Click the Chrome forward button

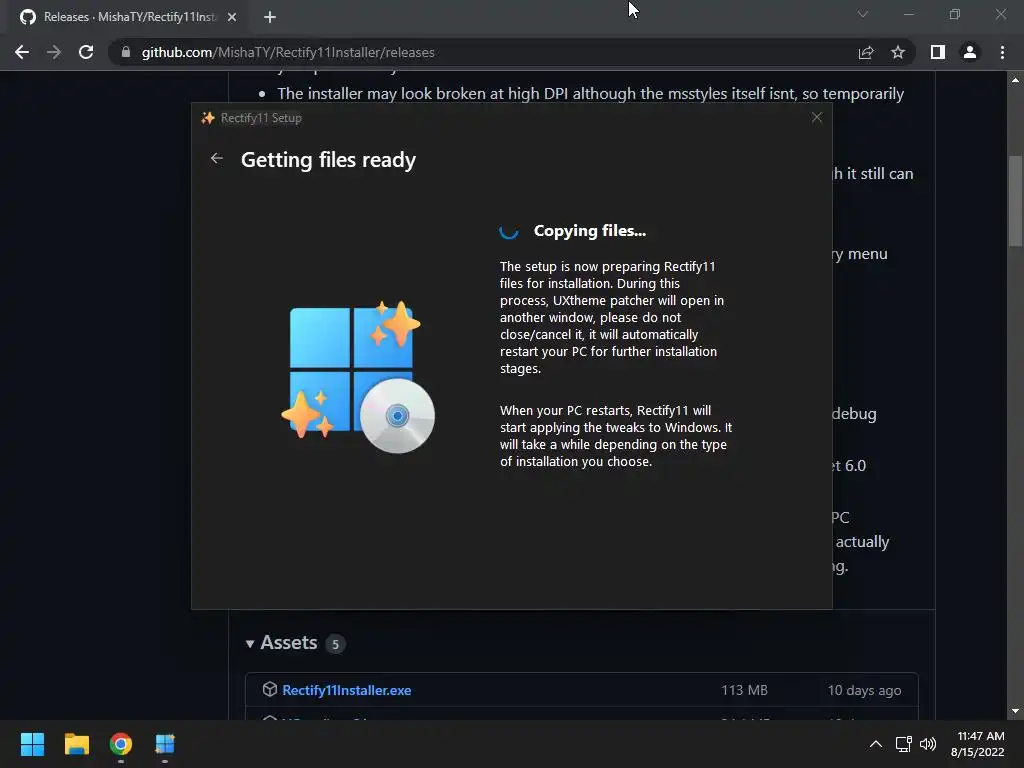pyautogui.click(x=54, y=52)
